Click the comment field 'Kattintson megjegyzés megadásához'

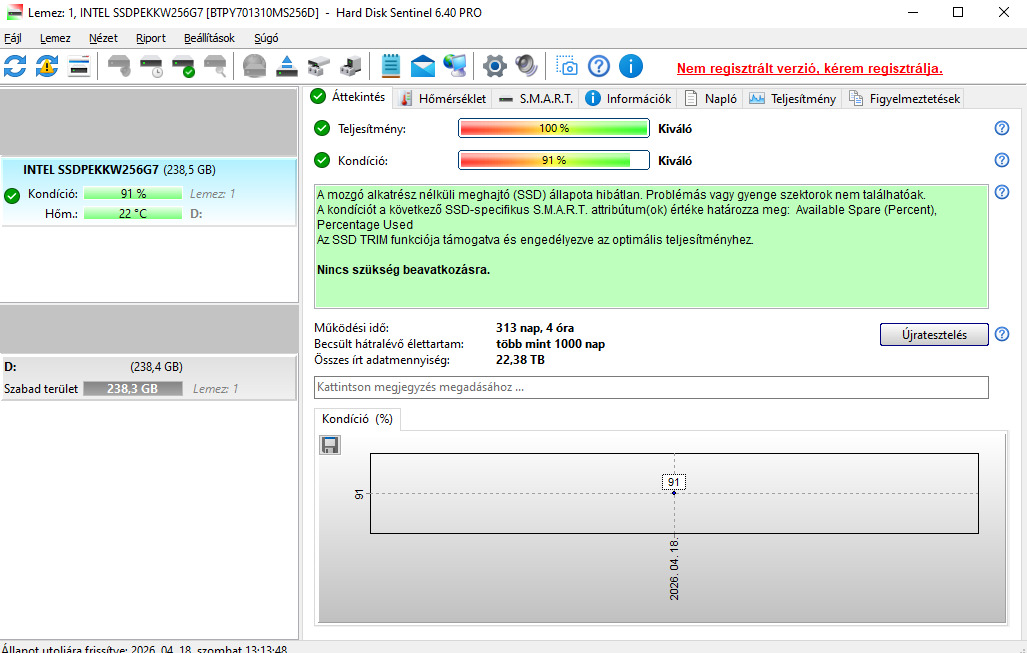tap(651, 387)
